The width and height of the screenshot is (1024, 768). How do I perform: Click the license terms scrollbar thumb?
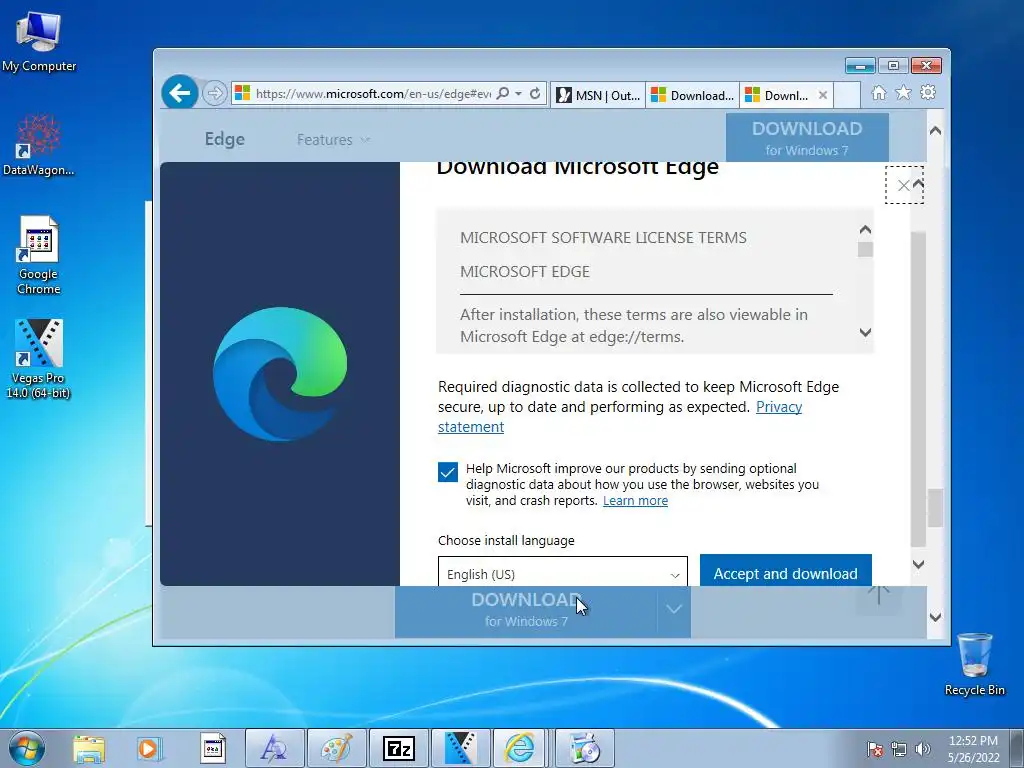pos(865,249)
